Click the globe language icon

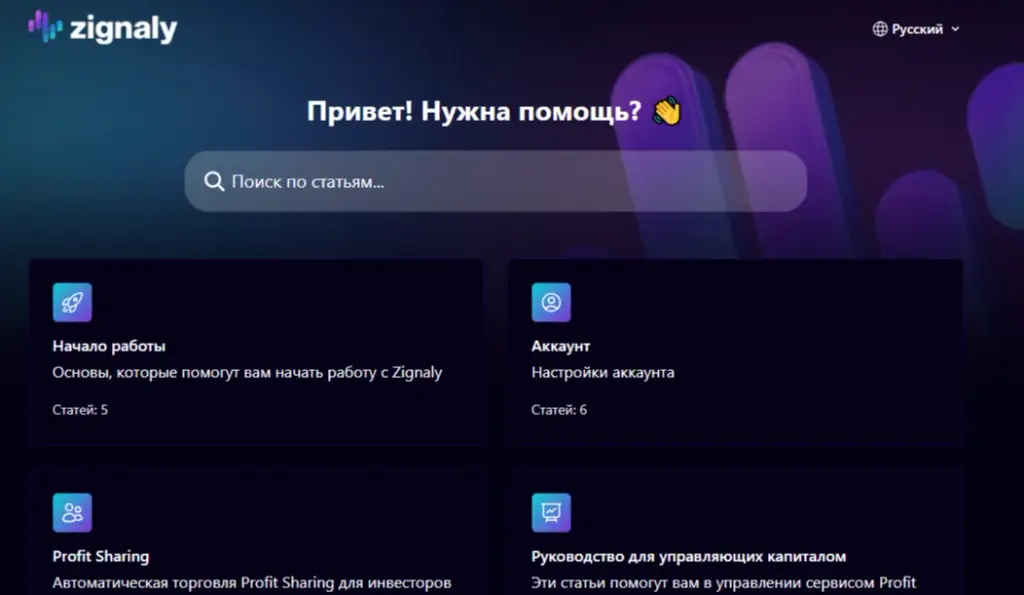[880, 29]
